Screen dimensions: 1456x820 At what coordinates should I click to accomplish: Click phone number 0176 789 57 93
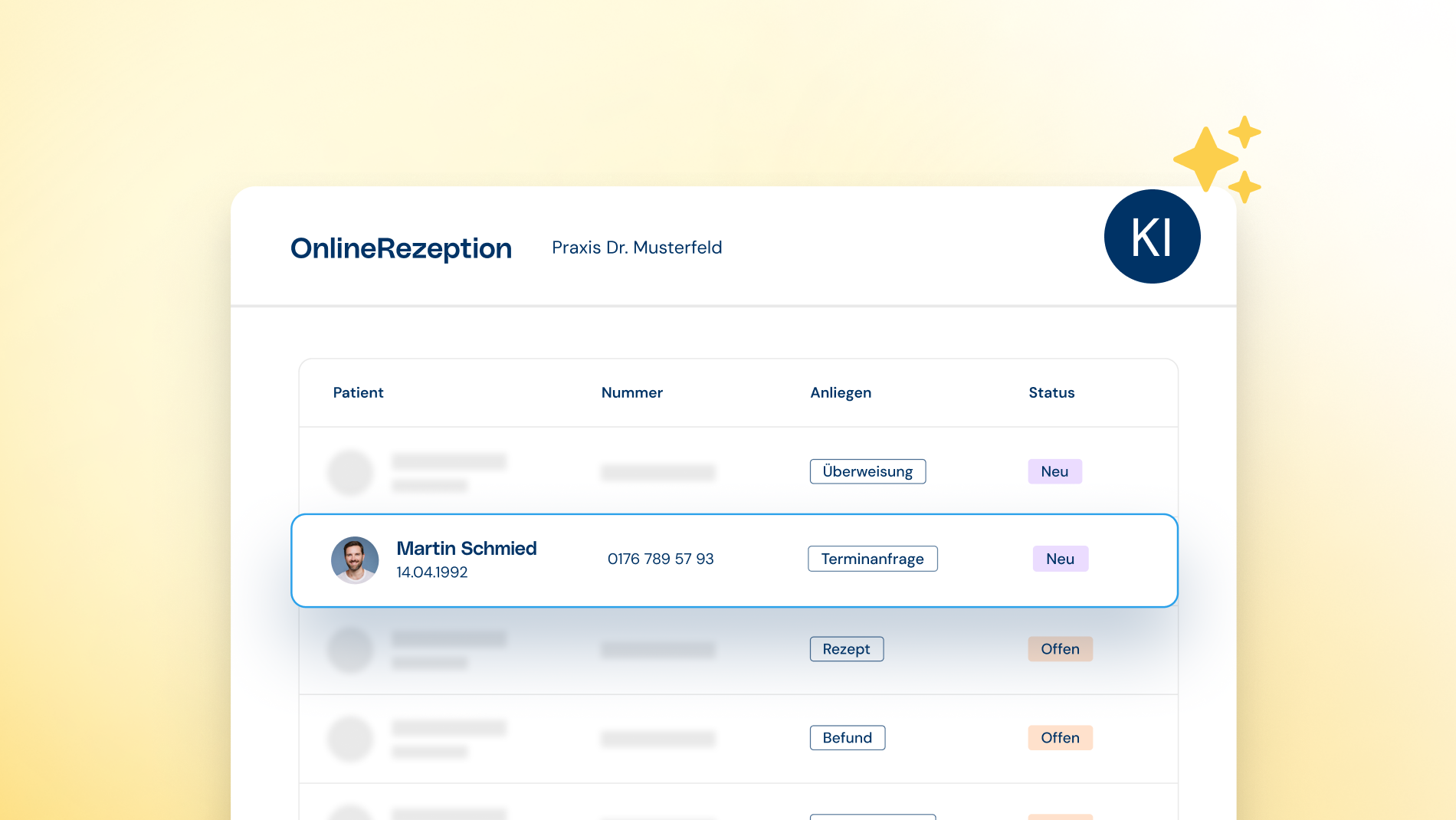(661, 559)
